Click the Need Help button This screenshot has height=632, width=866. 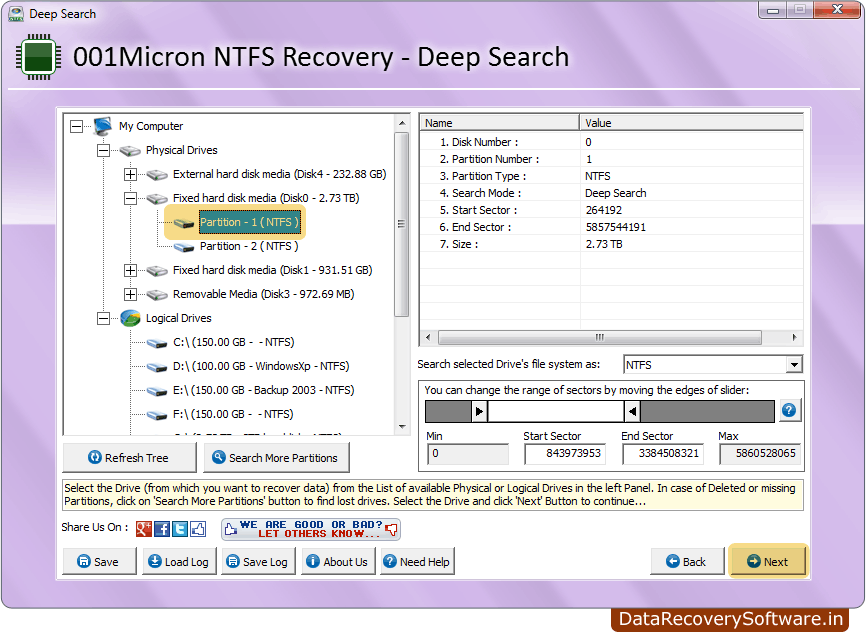coord(418,562)
